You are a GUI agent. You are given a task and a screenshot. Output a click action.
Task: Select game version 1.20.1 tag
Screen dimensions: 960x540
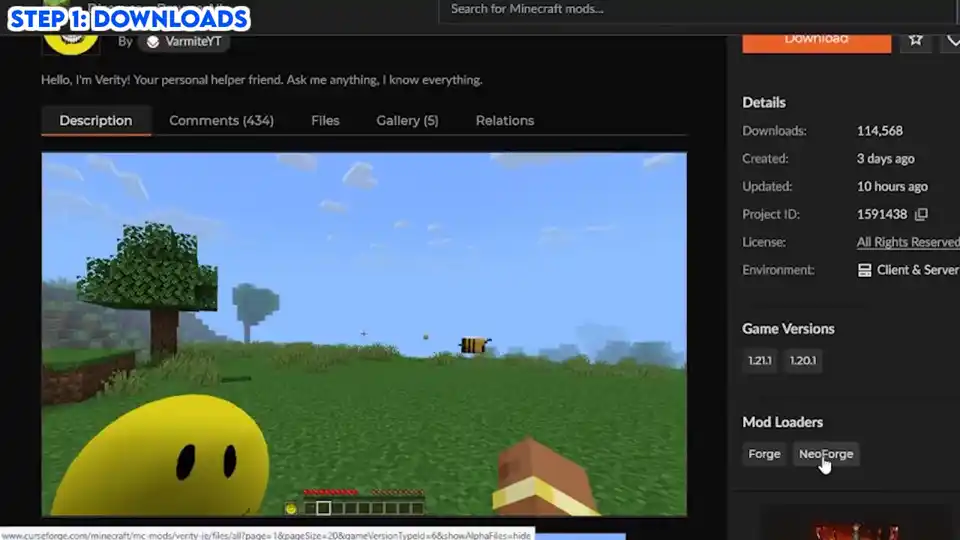coord(803,361)
